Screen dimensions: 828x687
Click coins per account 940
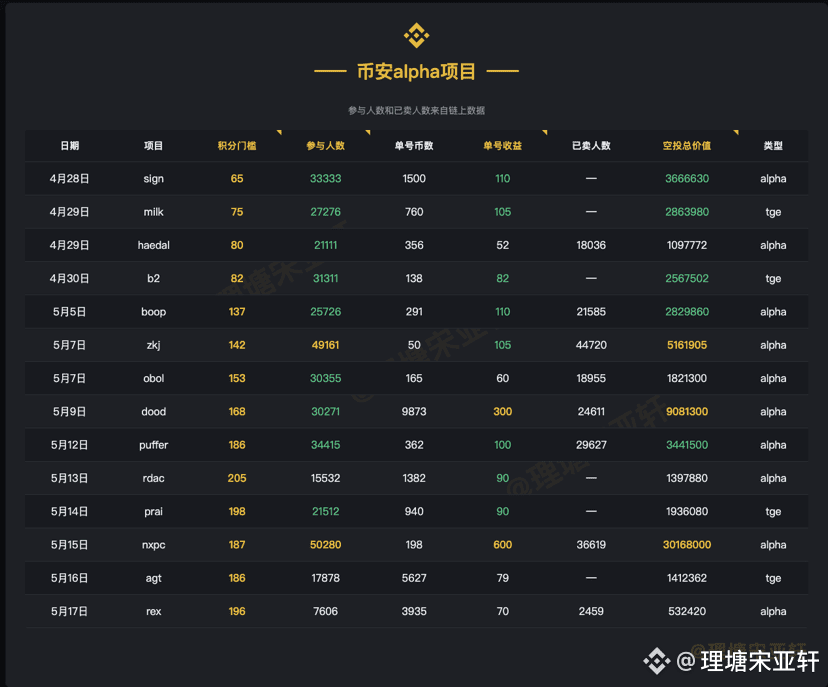tap(414, 511)
